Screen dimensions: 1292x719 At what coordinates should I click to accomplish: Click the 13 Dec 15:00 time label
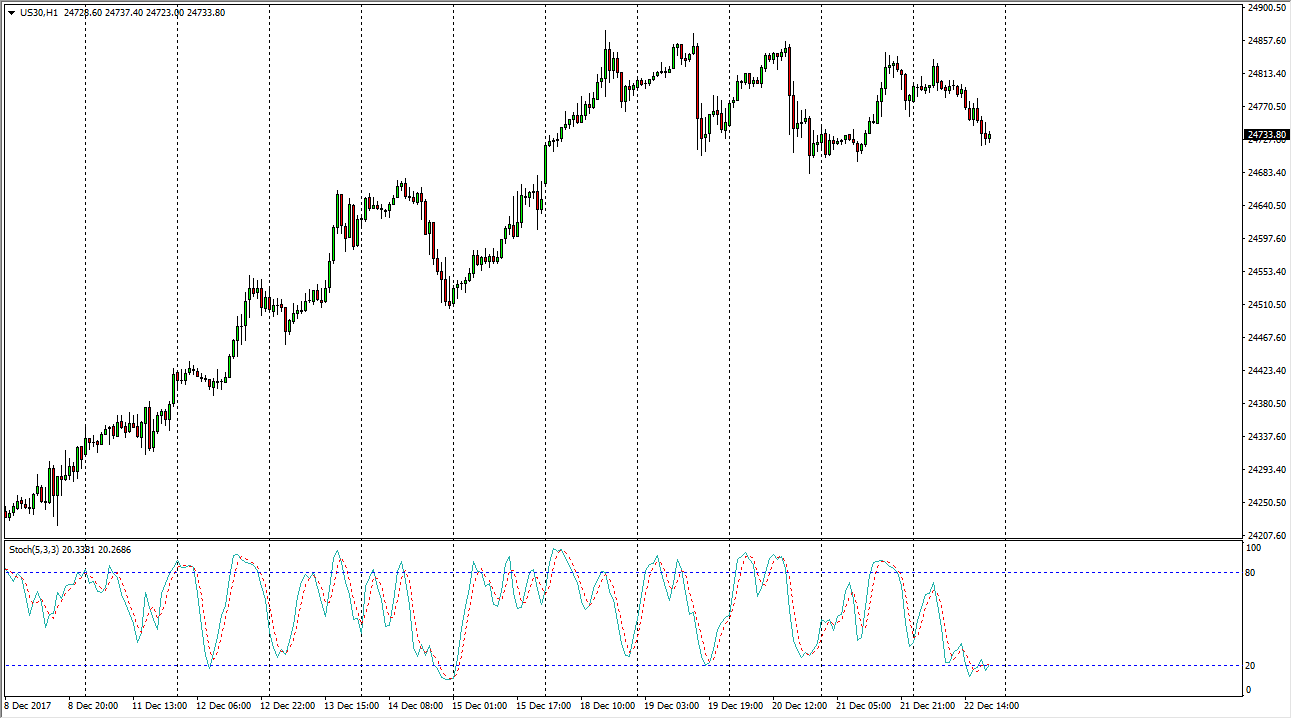351,706
